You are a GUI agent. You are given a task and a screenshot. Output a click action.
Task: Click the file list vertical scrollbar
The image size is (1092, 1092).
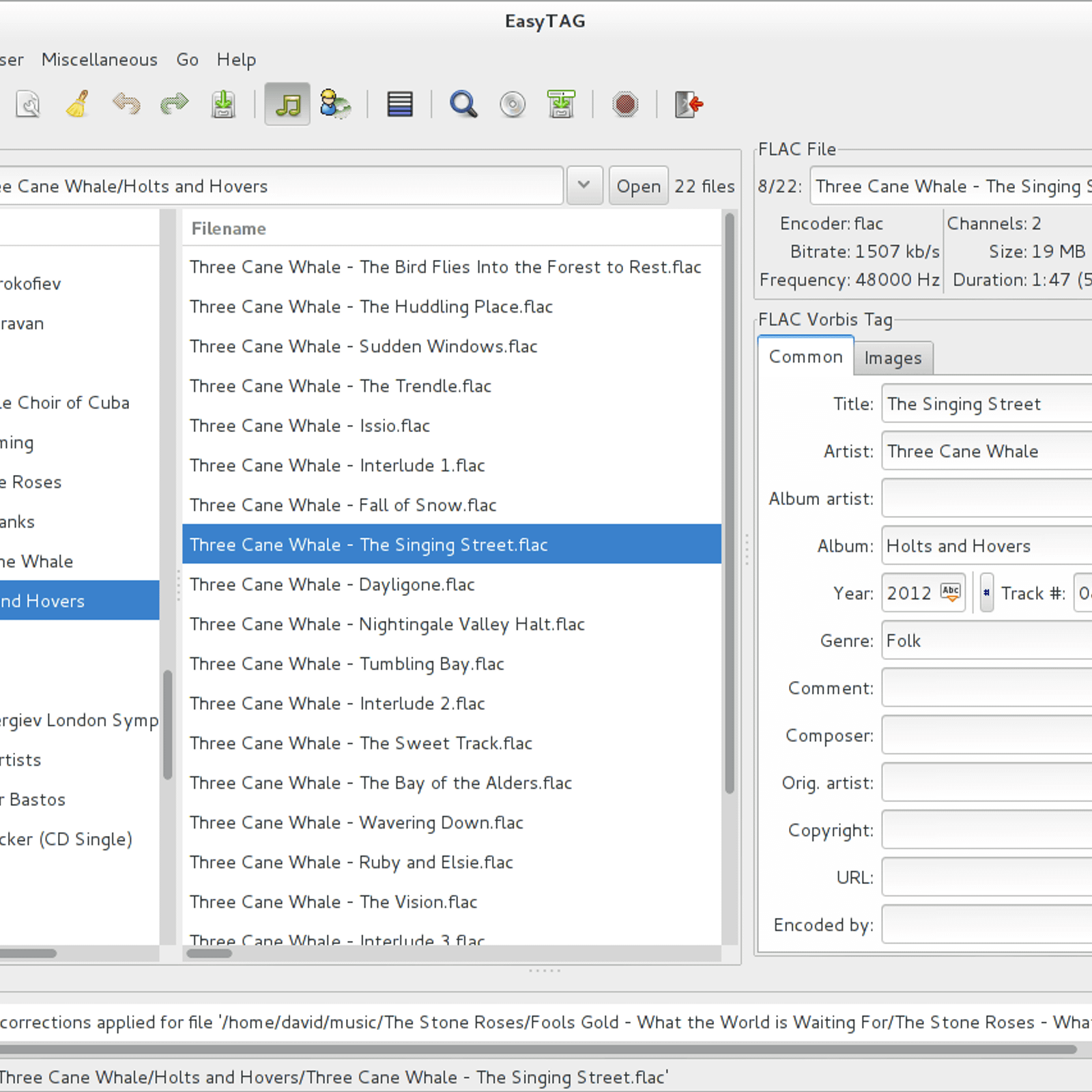click(x=730, y=505)
